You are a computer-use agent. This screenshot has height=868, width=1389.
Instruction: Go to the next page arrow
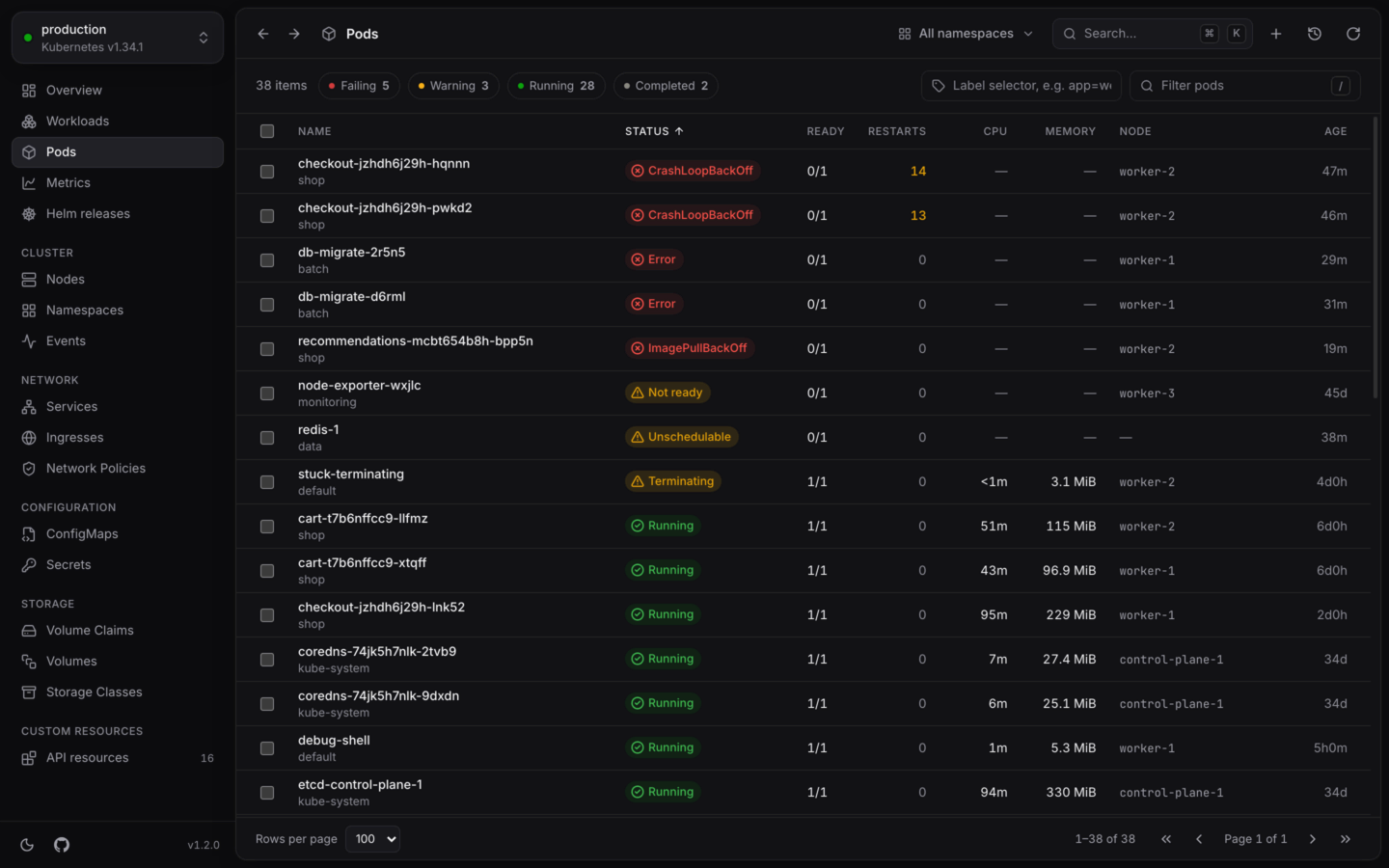(x=1313, y=839)
